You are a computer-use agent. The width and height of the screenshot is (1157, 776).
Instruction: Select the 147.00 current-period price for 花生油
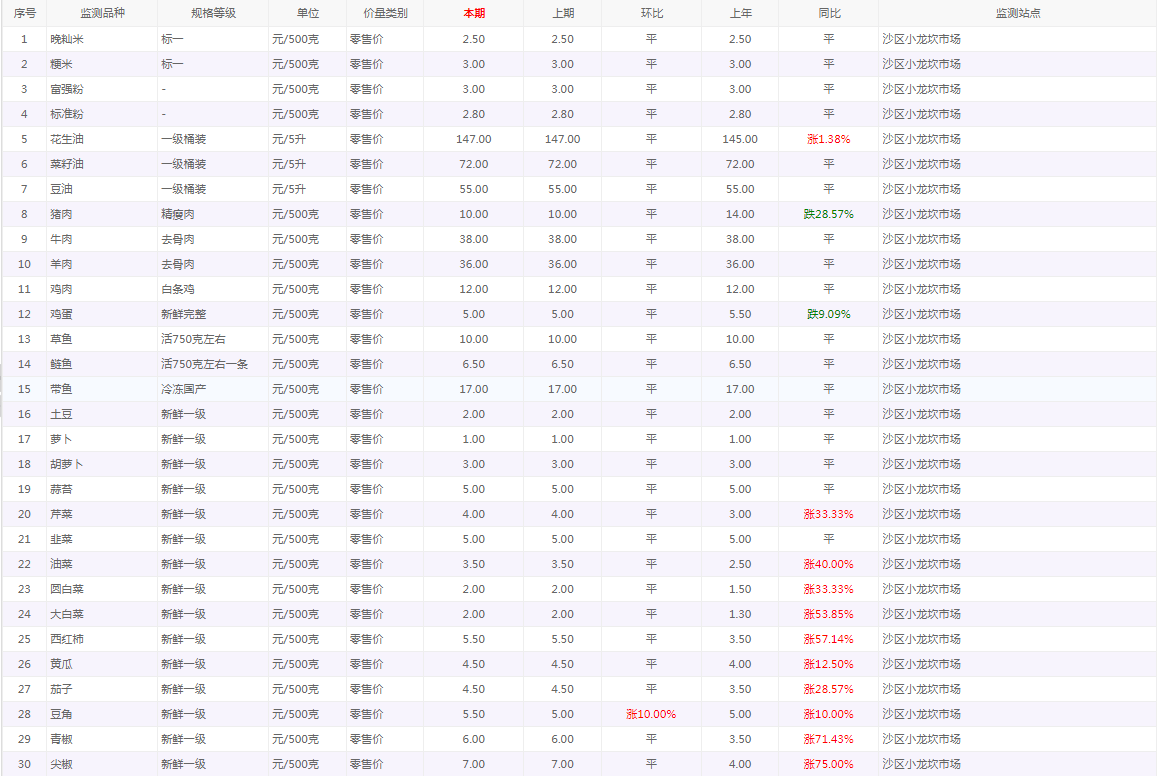point(473,139)
